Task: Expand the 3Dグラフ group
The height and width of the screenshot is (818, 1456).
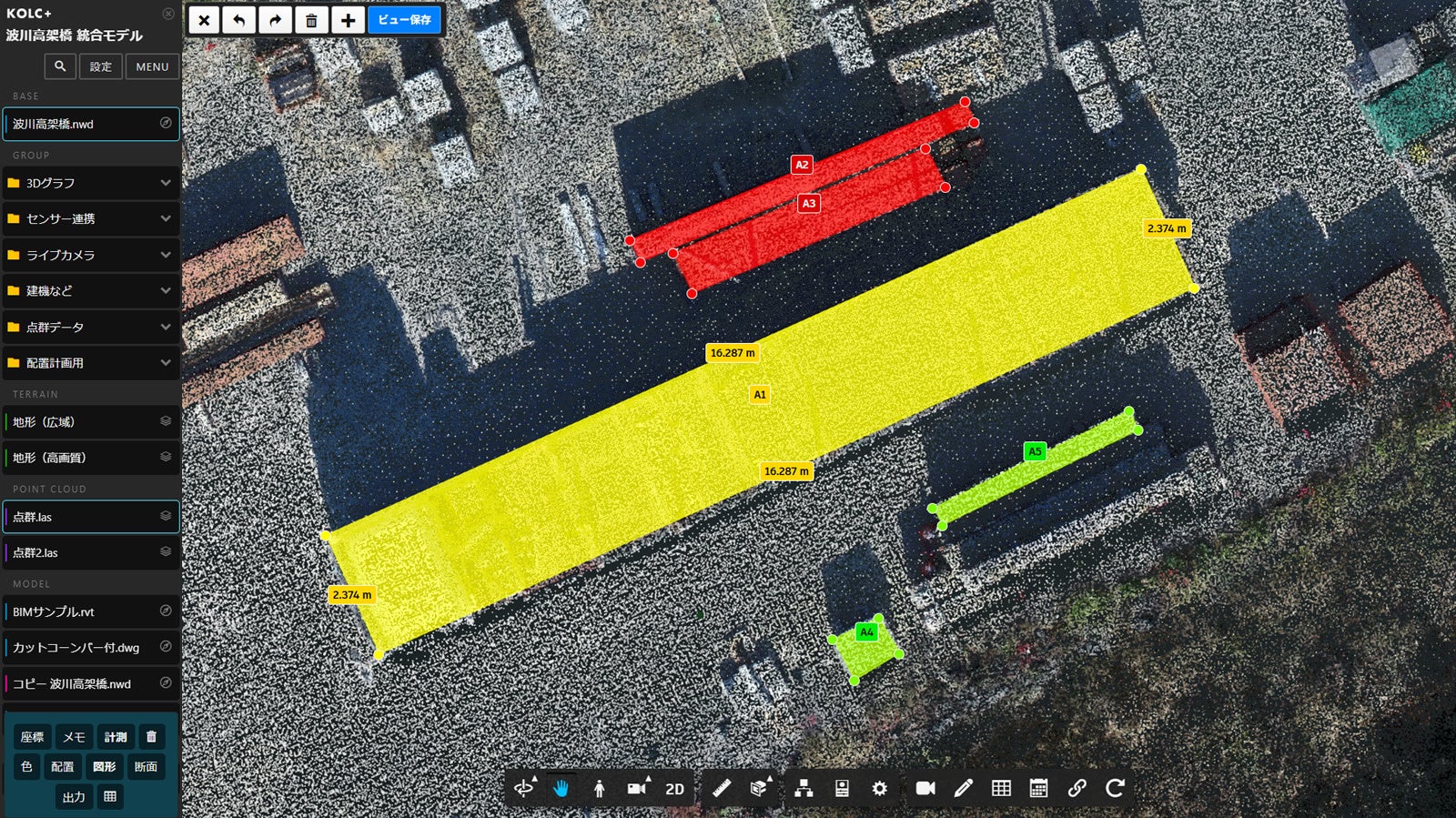Action: [x=166, y=183]
